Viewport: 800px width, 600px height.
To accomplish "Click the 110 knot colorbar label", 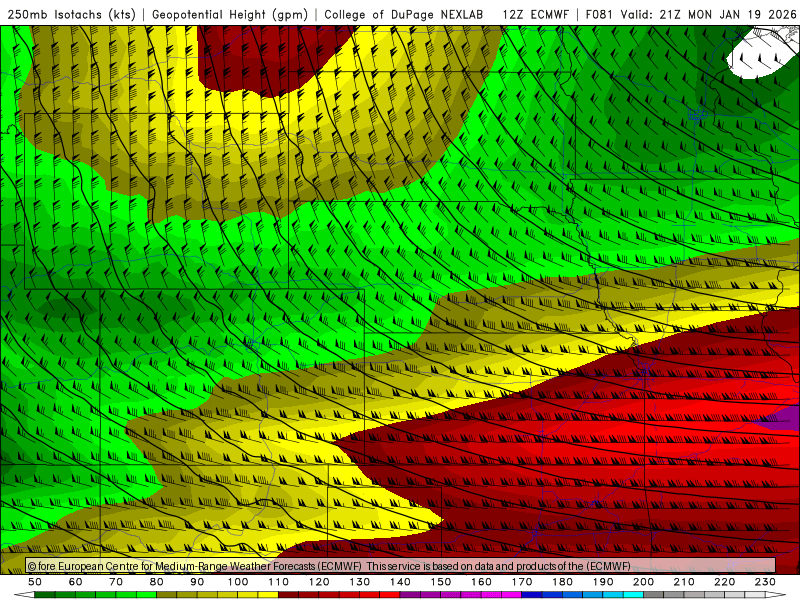I will click(x=279, y=582).
